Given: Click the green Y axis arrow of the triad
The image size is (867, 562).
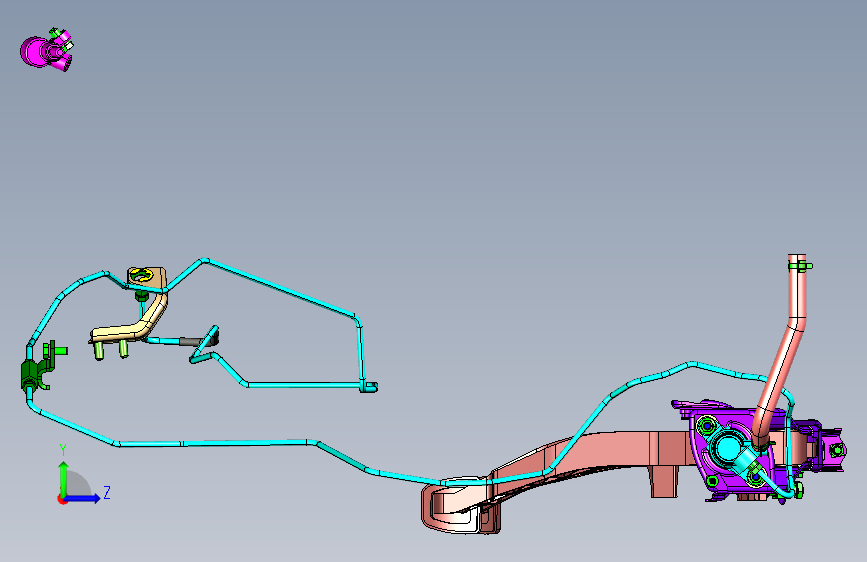Looking at the screenshot, I should [64, 478].
